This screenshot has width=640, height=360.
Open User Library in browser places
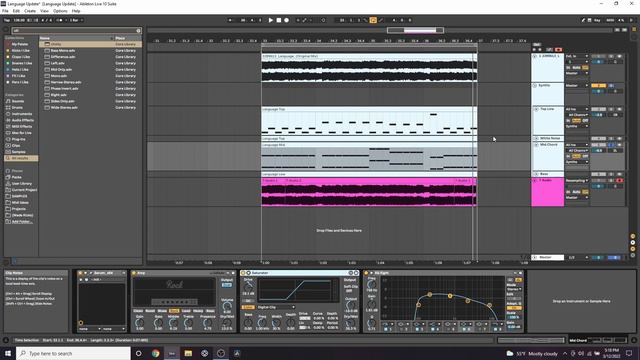pyautogui.click(x=22, y=183)
